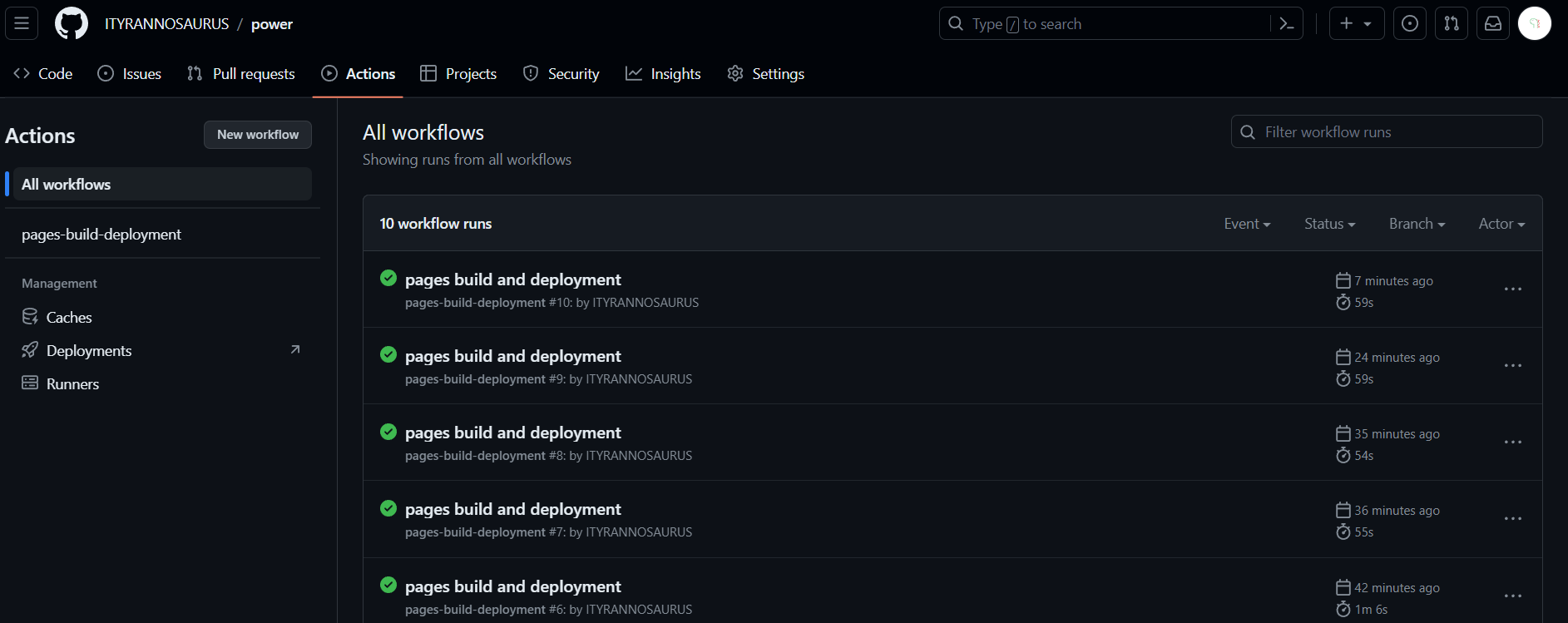
Task: Click the 54s duration text
Action: tap(1363, 456)
